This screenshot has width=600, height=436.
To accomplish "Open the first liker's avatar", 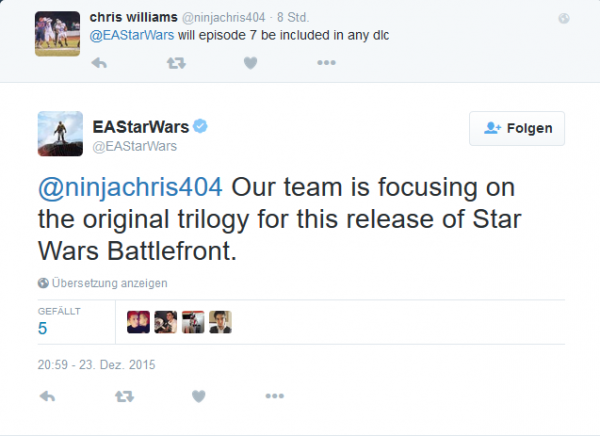I will click(x=139, y=321).
